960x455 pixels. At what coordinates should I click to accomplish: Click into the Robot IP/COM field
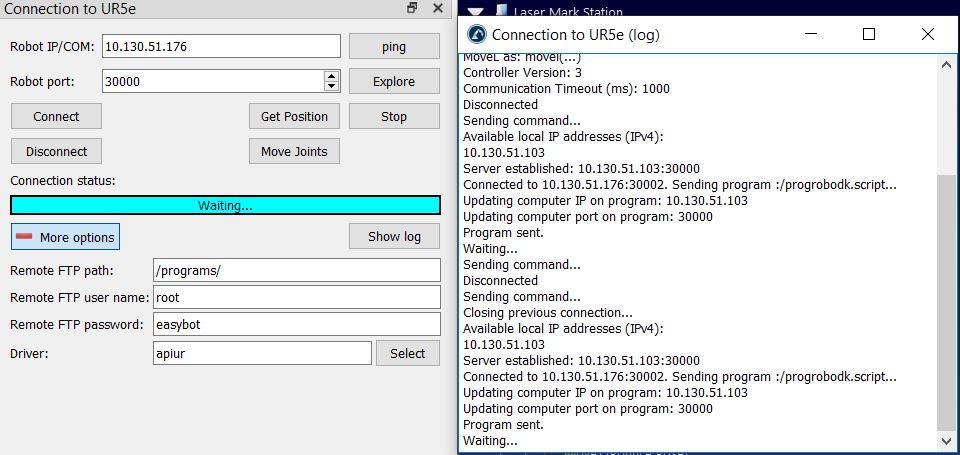click(x=220, y=46)
